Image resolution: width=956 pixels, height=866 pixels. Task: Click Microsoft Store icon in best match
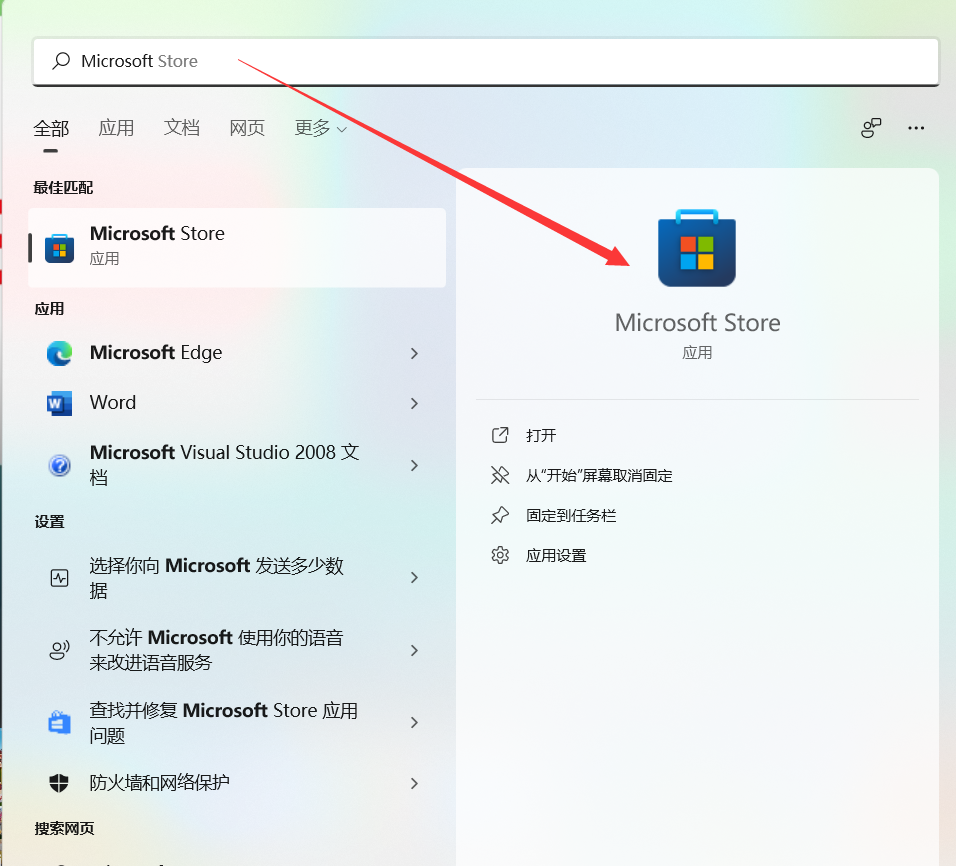[59, 248]
